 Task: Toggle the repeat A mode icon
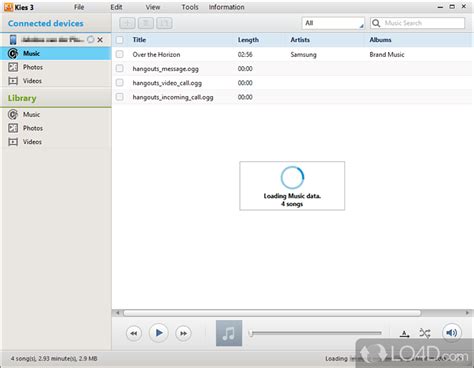pos(404,333)
